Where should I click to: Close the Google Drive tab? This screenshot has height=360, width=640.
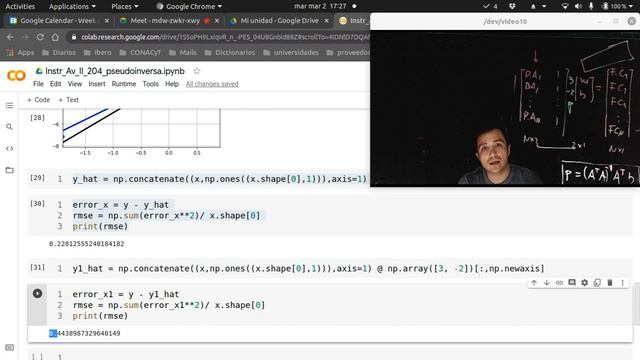coord(326,20)
